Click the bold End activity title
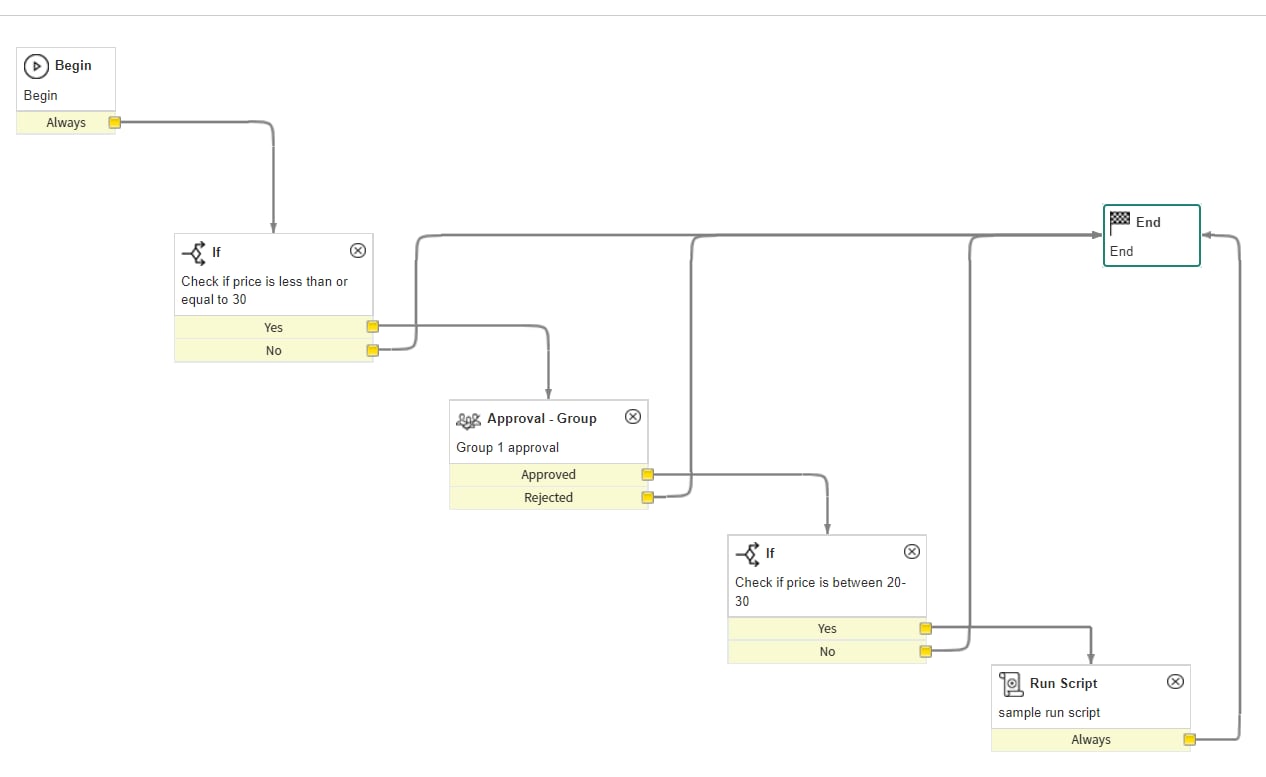Viewport: 1266px width, 777px height. [1148, 222]
